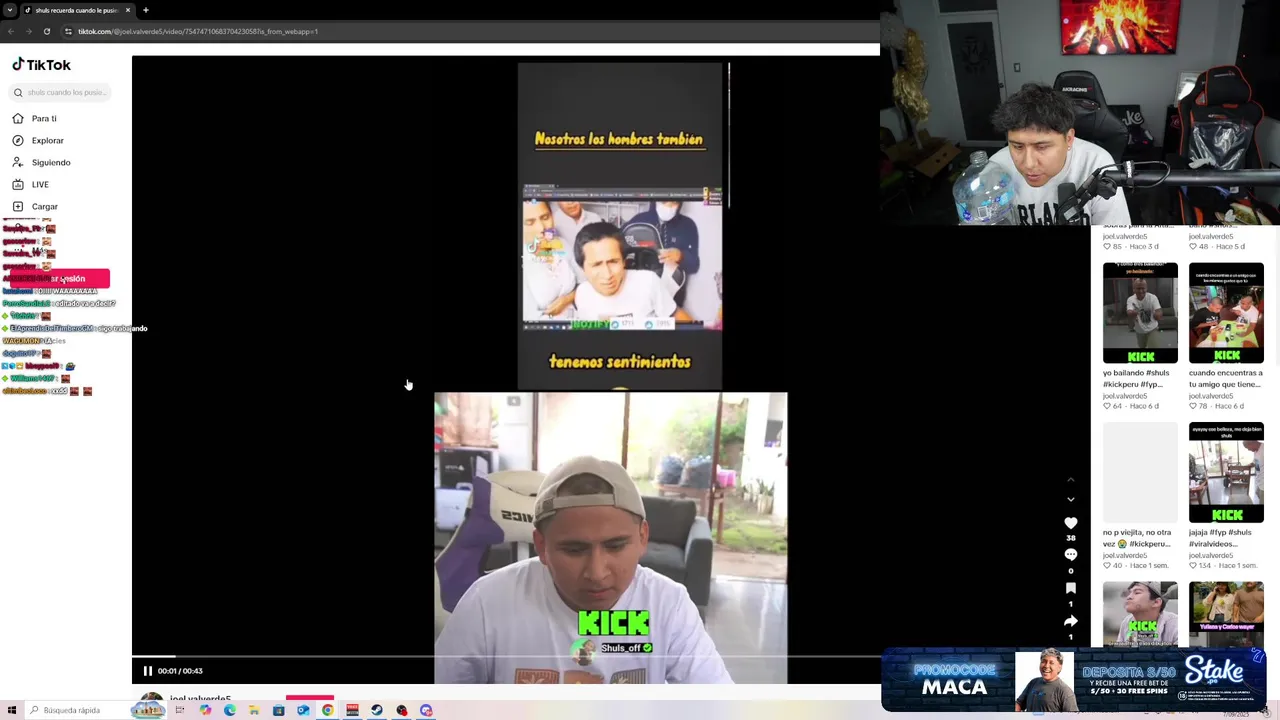Open Outlook from the taskbar
The image size is (1280, 720).
[303, 710]
